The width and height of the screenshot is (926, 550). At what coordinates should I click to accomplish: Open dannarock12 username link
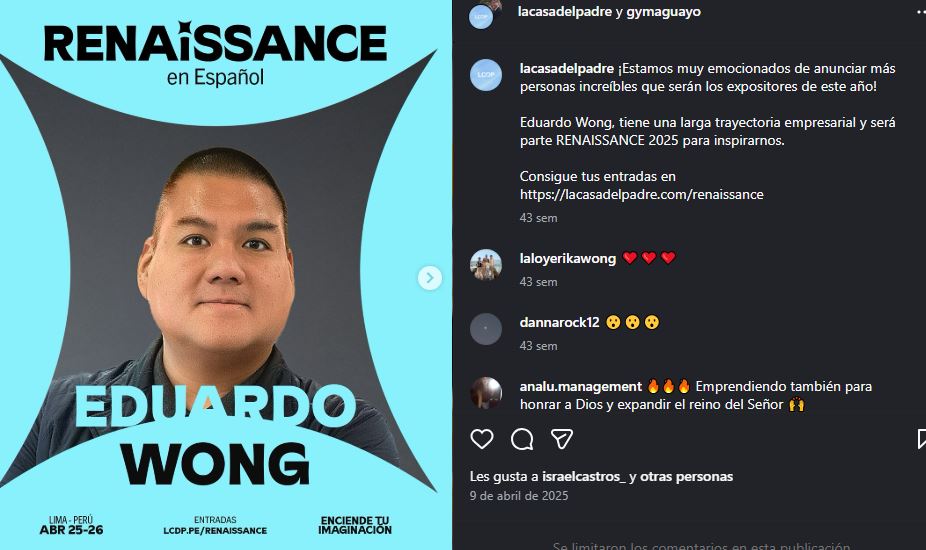coord(559,323)
